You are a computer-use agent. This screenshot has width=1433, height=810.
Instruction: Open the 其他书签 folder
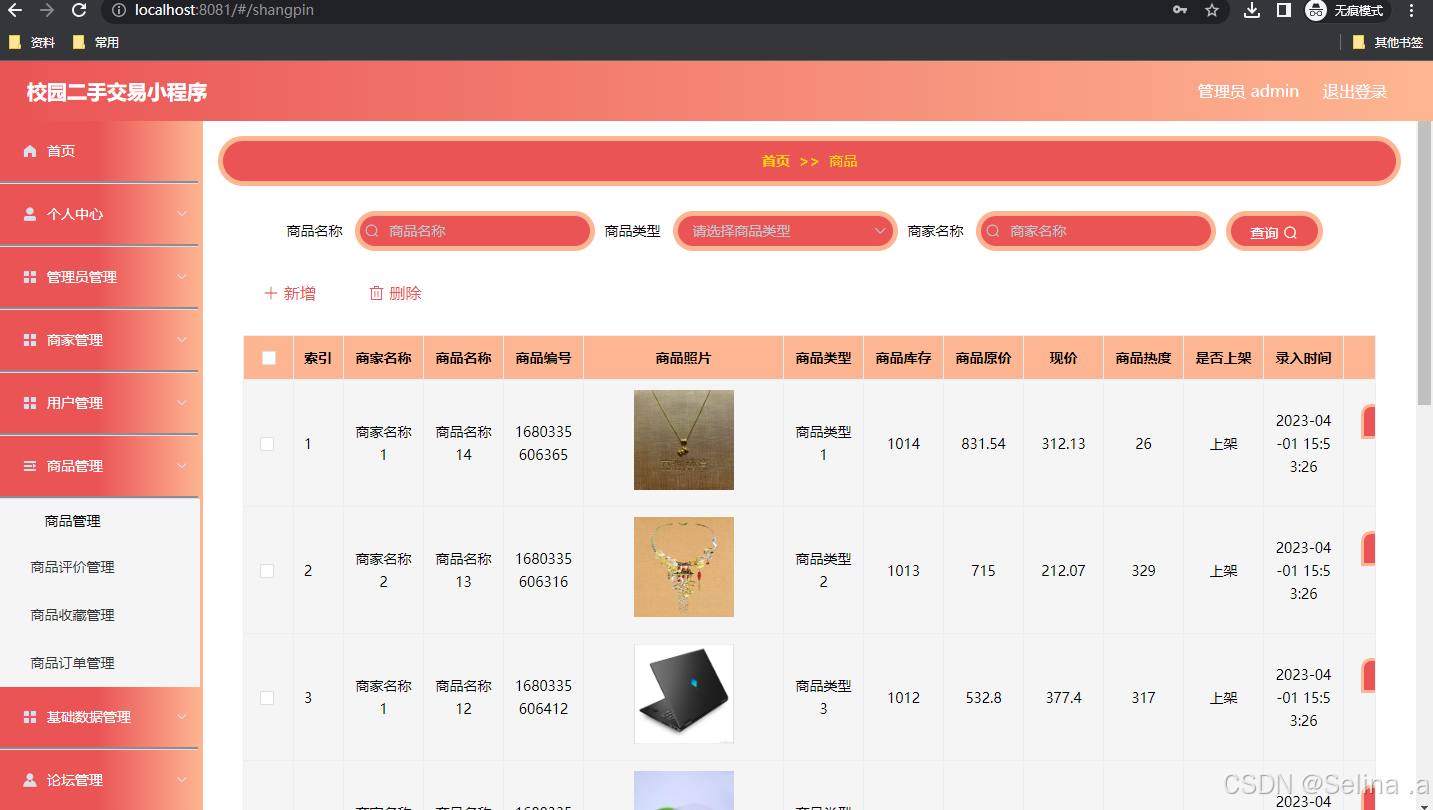click(x=1389, y=42)
